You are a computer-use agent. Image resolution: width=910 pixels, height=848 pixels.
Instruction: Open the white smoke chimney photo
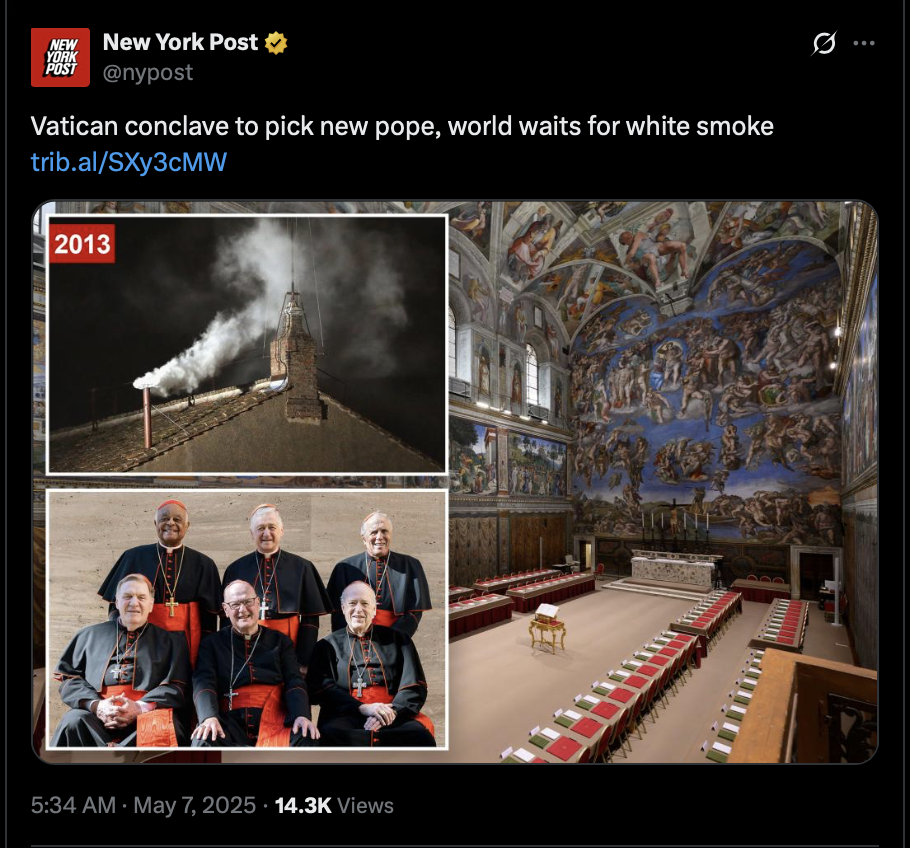click(247, 345)
